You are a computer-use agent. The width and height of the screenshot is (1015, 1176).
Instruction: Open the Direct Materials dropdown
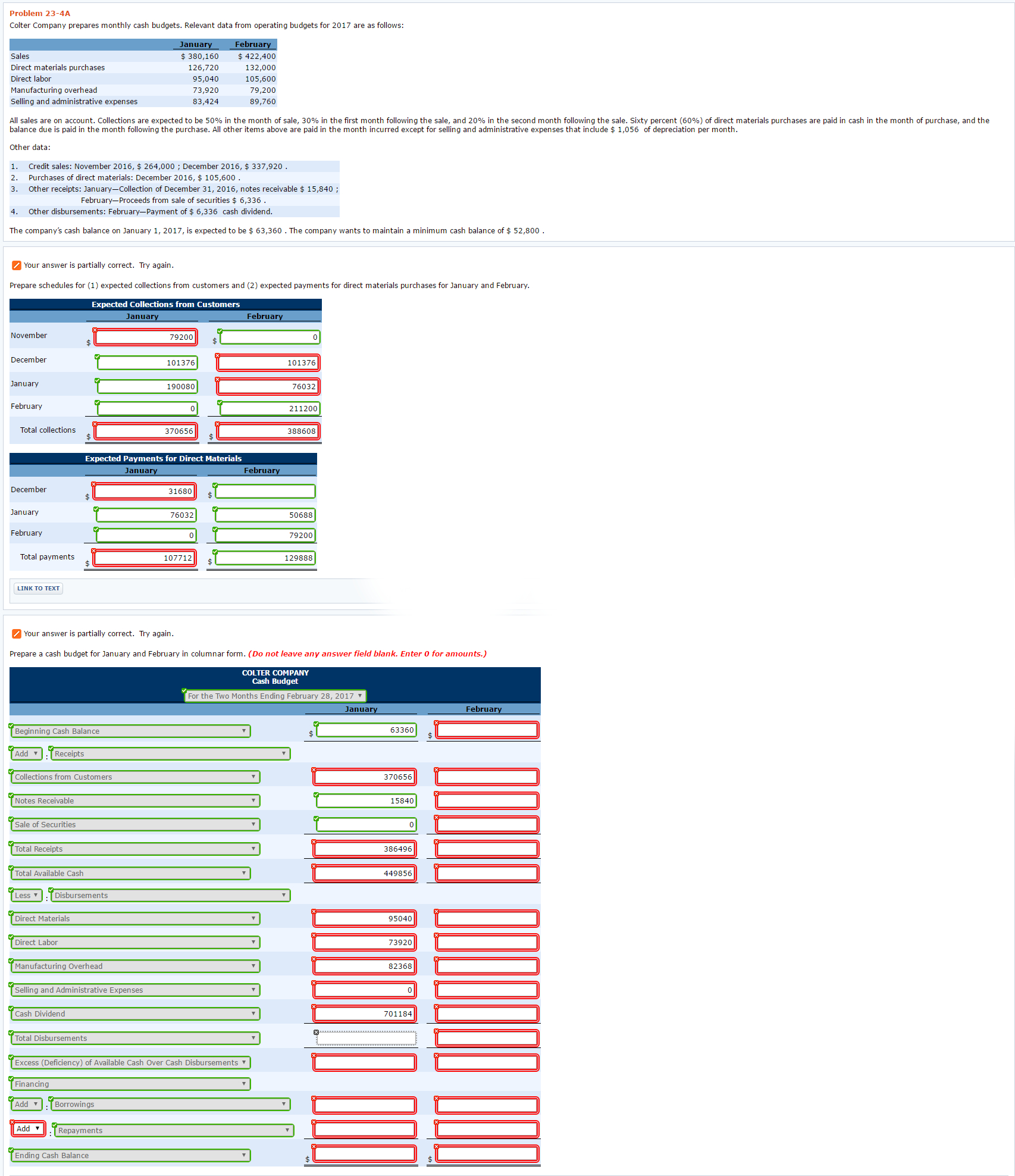[x=135, y=918]
